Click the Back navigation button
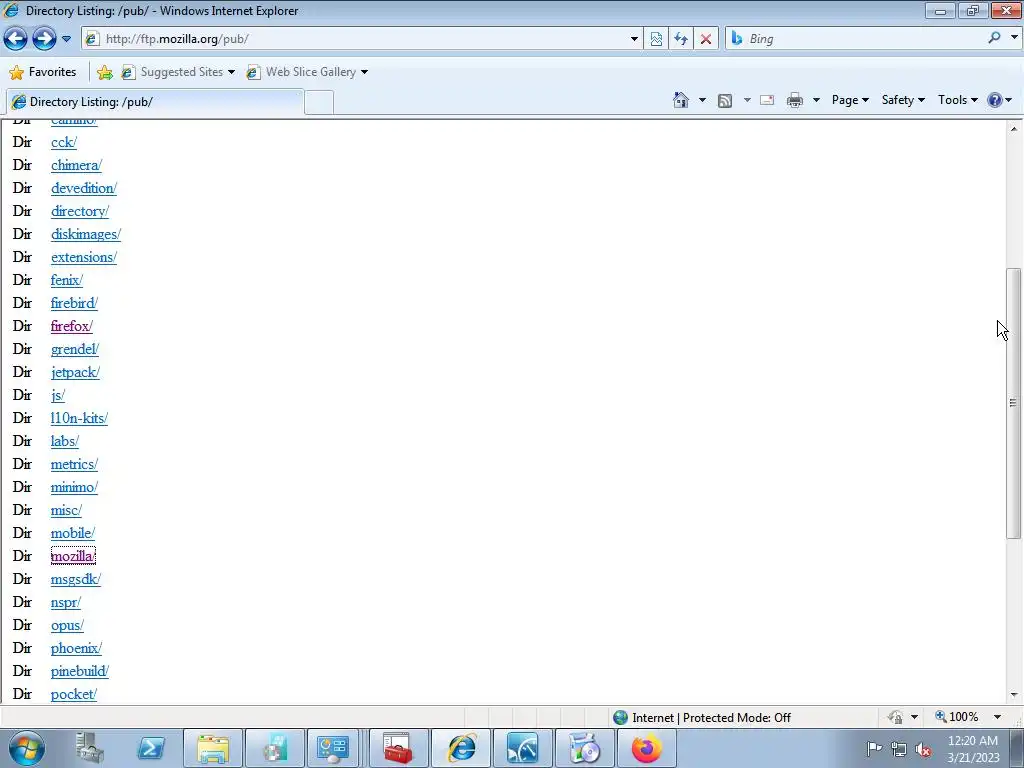1024x768 pixels. [x=16, y=39]
